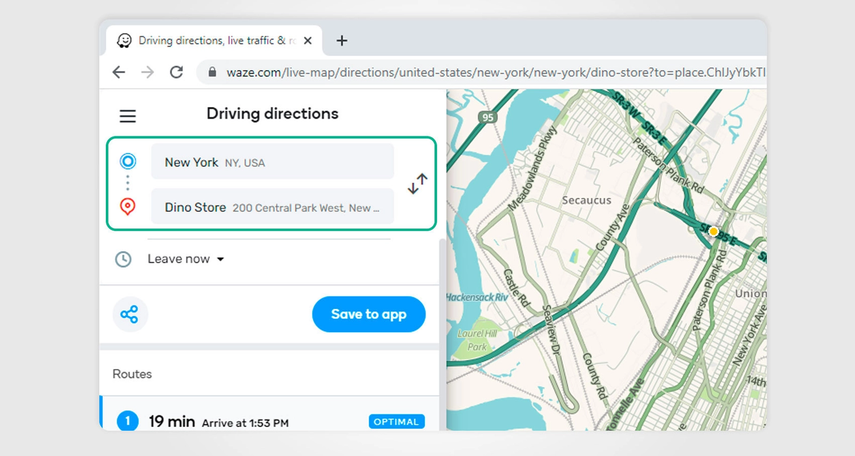Click the Castle Rd map label
Image resolution: width=855 pixels, height=456 pixels.
517,287
